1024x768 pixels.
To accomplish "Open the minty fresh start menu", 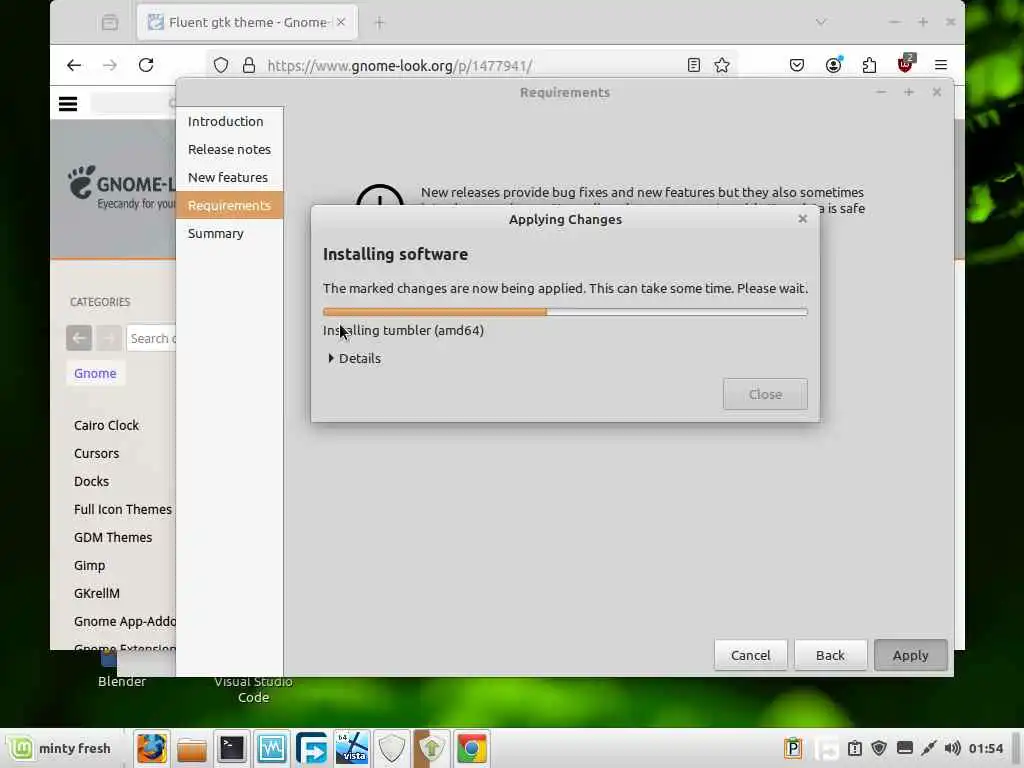I will [60, 748].
